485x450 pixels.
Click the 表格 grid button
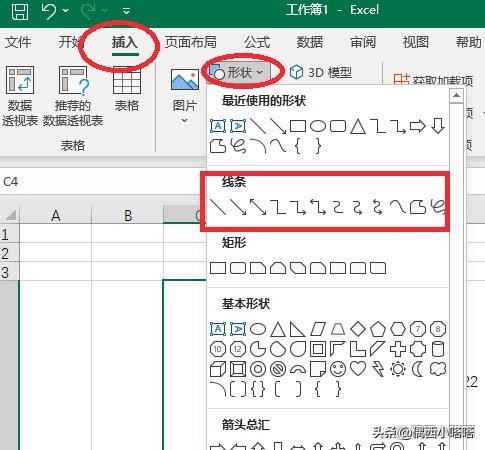(127, 89)
